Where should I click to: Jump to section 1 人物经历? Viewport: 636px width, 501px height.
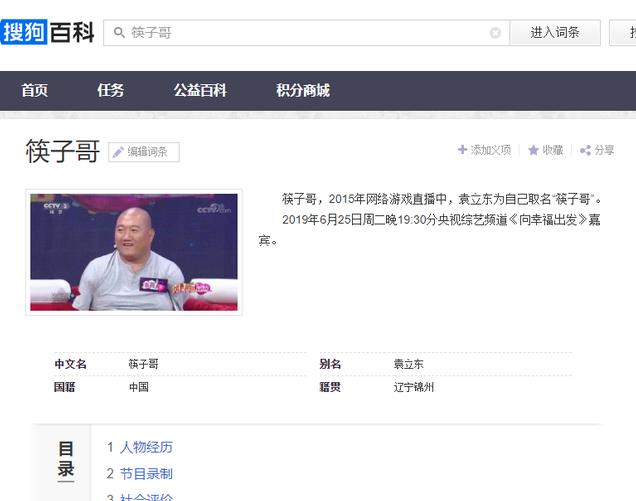click(146, 447)
